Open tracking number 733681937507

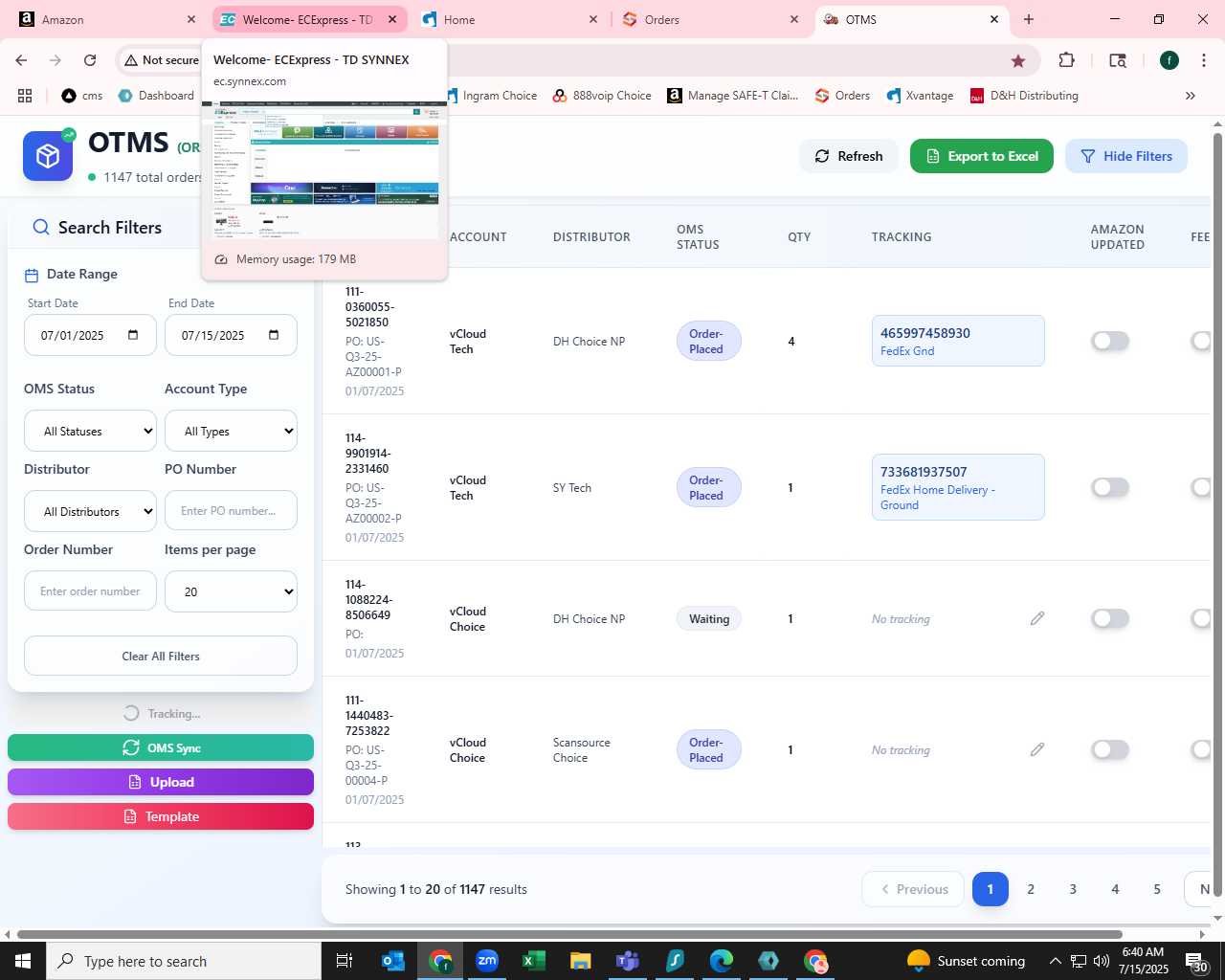924,472
